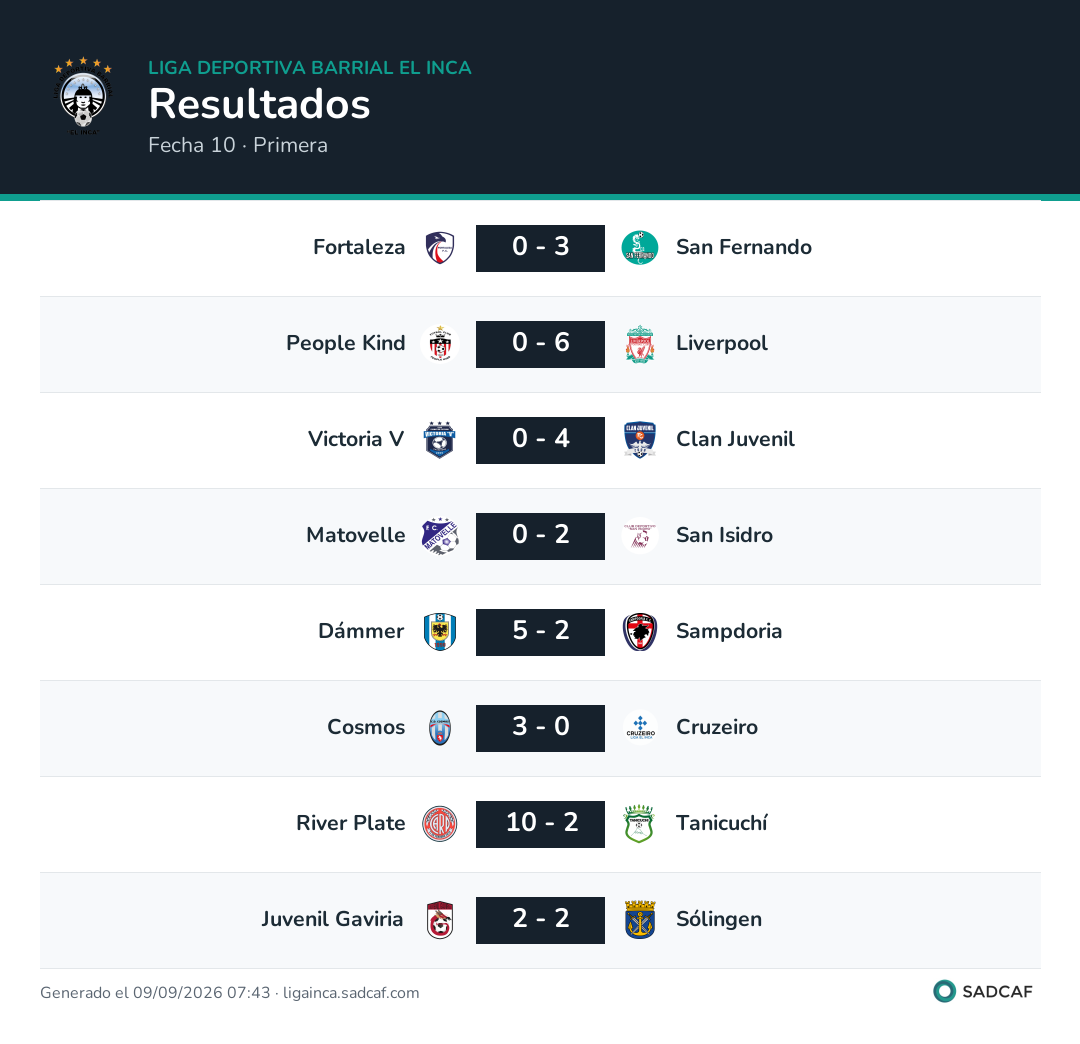Viewport: 1080px width, 1044px height.
Task: Click the 5 - 2 score box
Action: [x=541, y=632]
